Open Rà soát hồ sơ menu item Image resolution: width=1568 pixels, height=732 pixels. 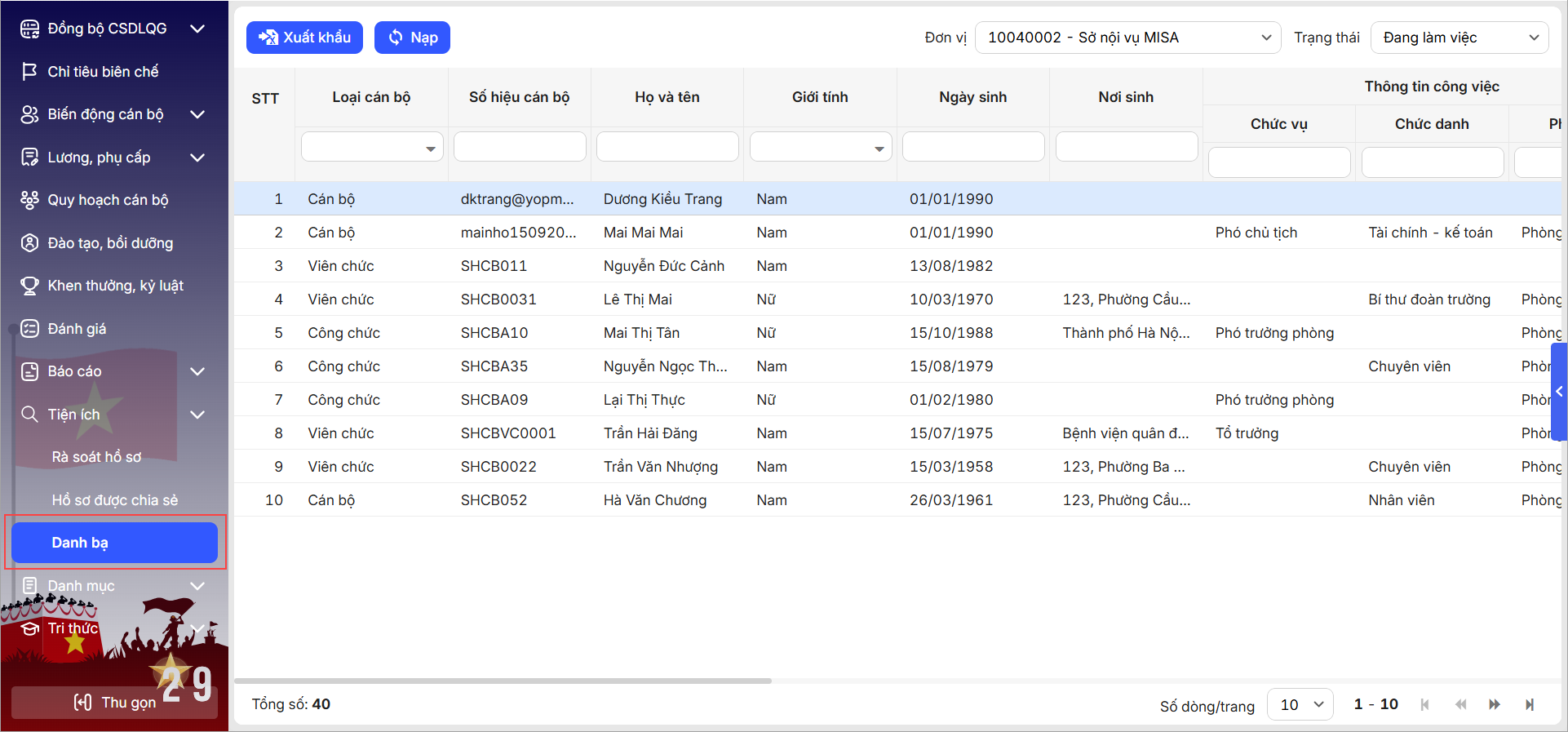point(96,457)
